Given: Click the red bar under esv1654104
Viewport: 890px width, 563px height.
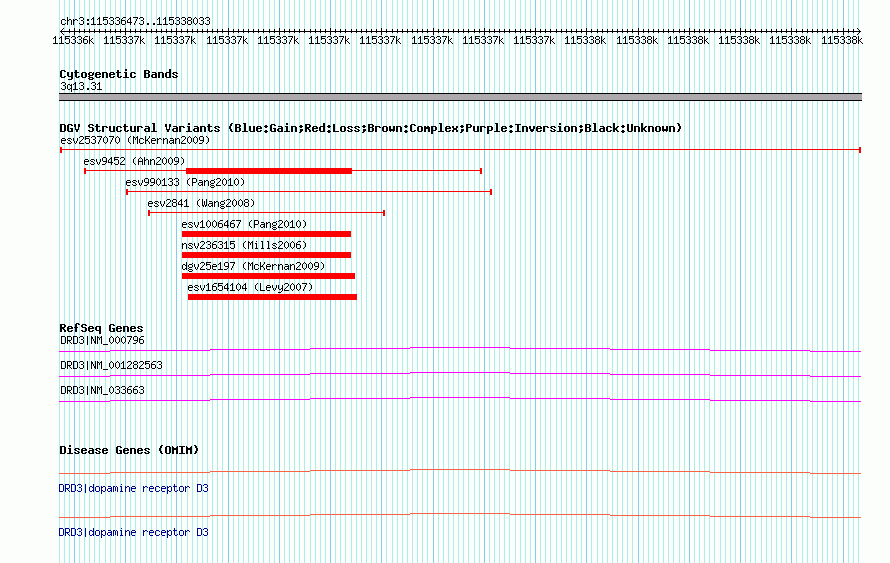Looking at the screenshot, I should [272, 297].
